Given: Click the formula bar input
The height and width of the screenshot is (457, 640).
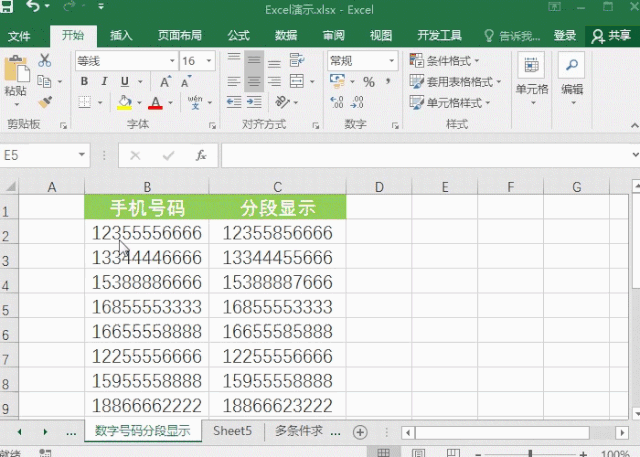Looking at the screenshot, I should [x=424, y=155].
